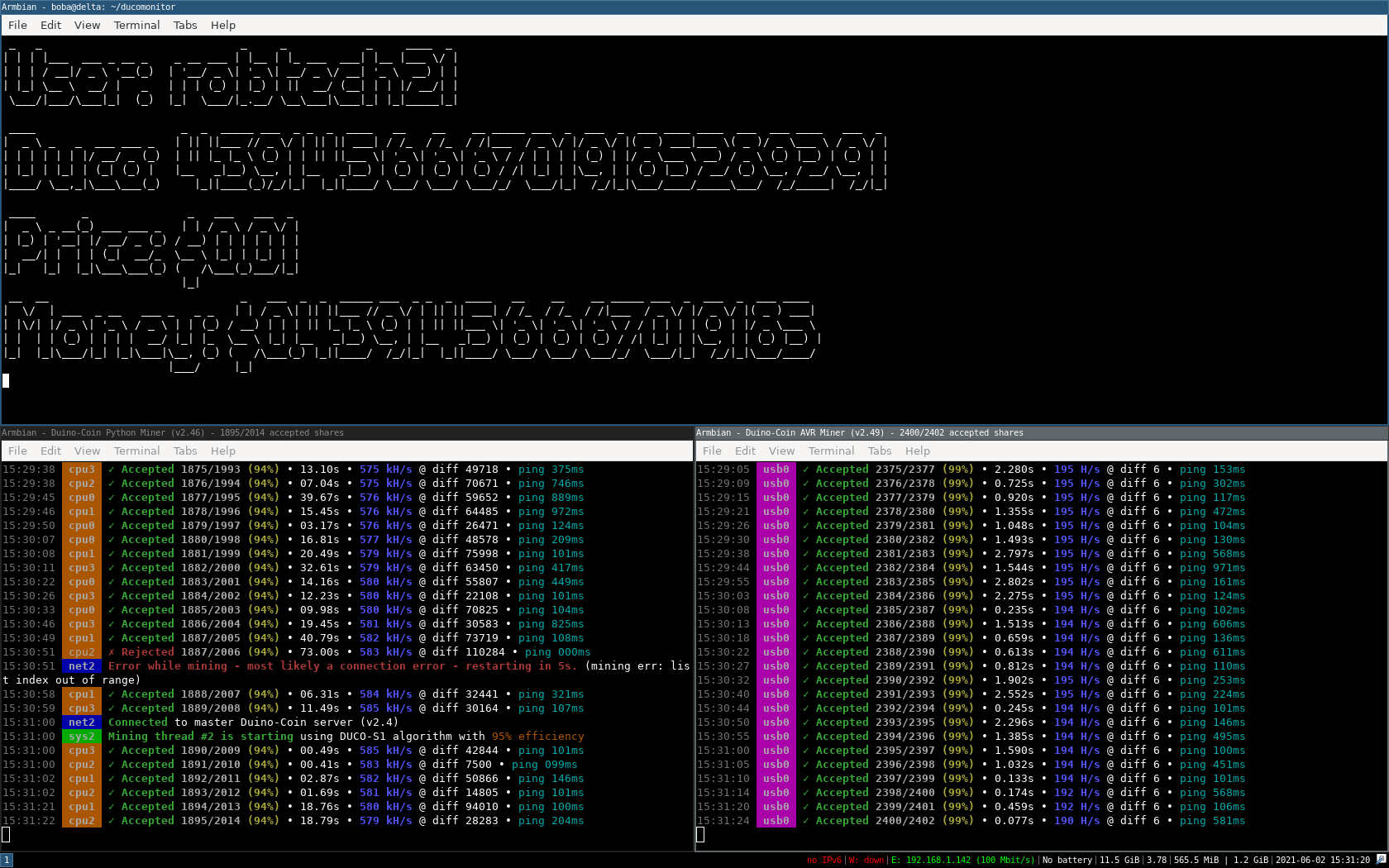Click '585 kH/s' at 15:30:59

point(385,708)
